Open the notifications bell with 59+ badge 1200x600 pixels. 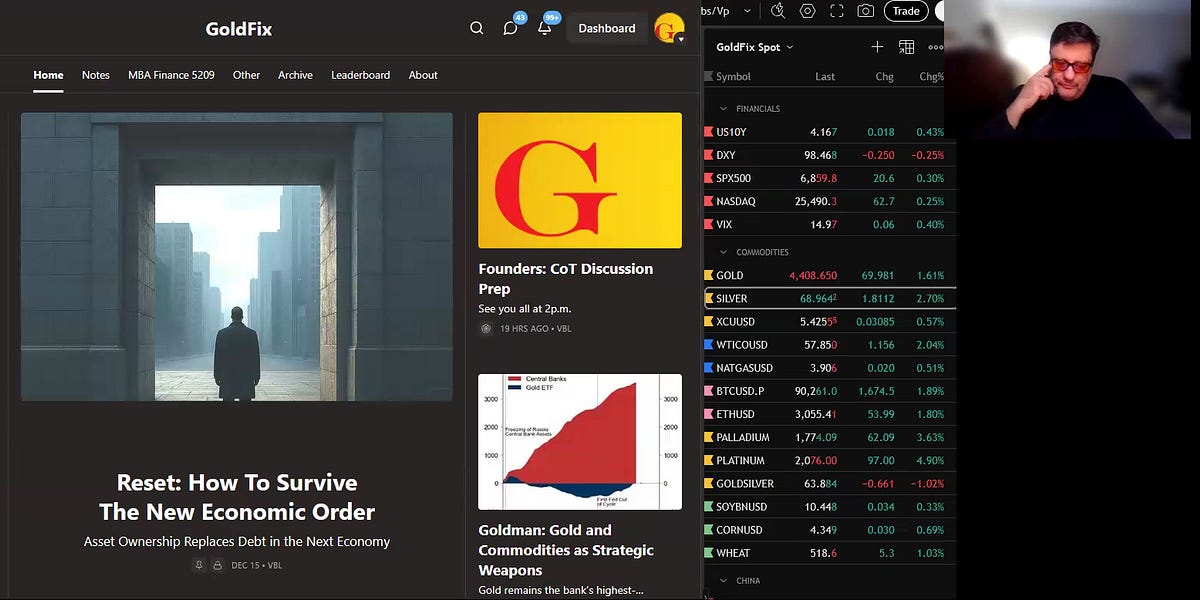tap(543, 28)
